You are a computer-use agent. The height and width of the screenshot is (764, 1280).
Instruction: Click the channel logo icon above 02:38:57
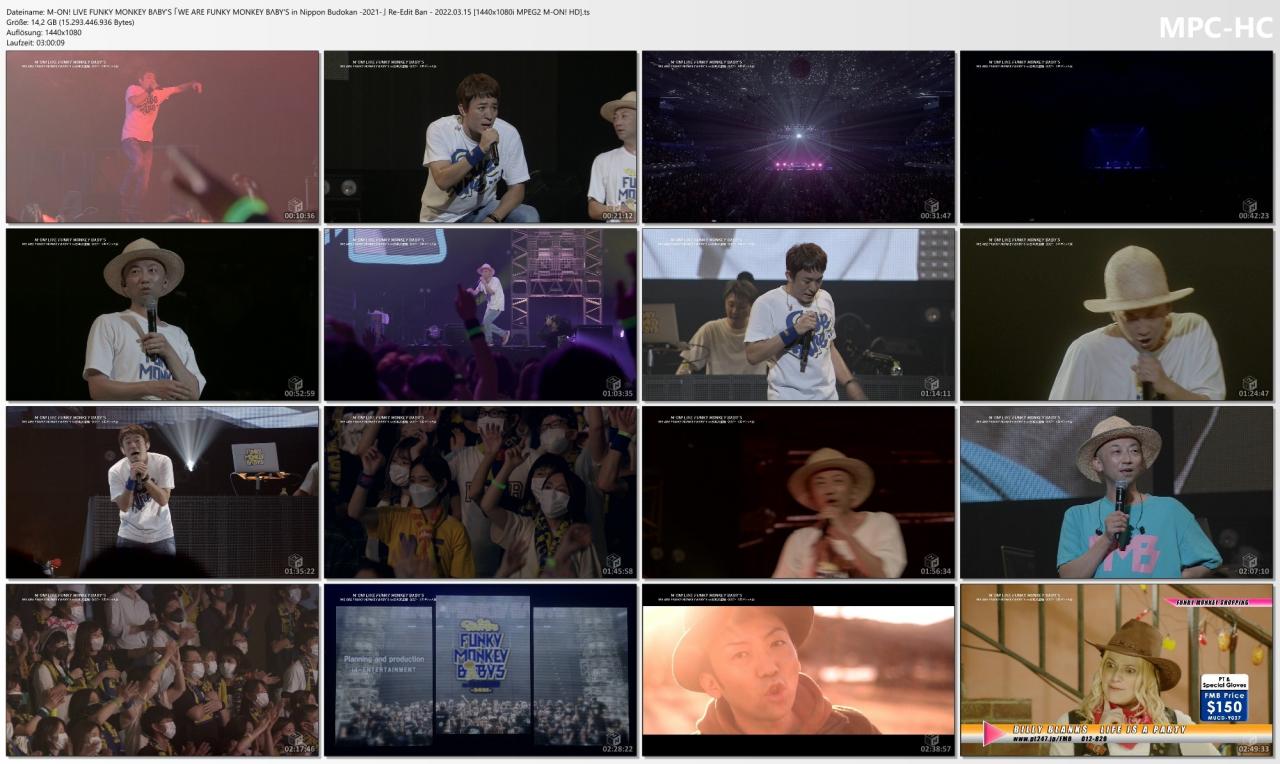931,738
